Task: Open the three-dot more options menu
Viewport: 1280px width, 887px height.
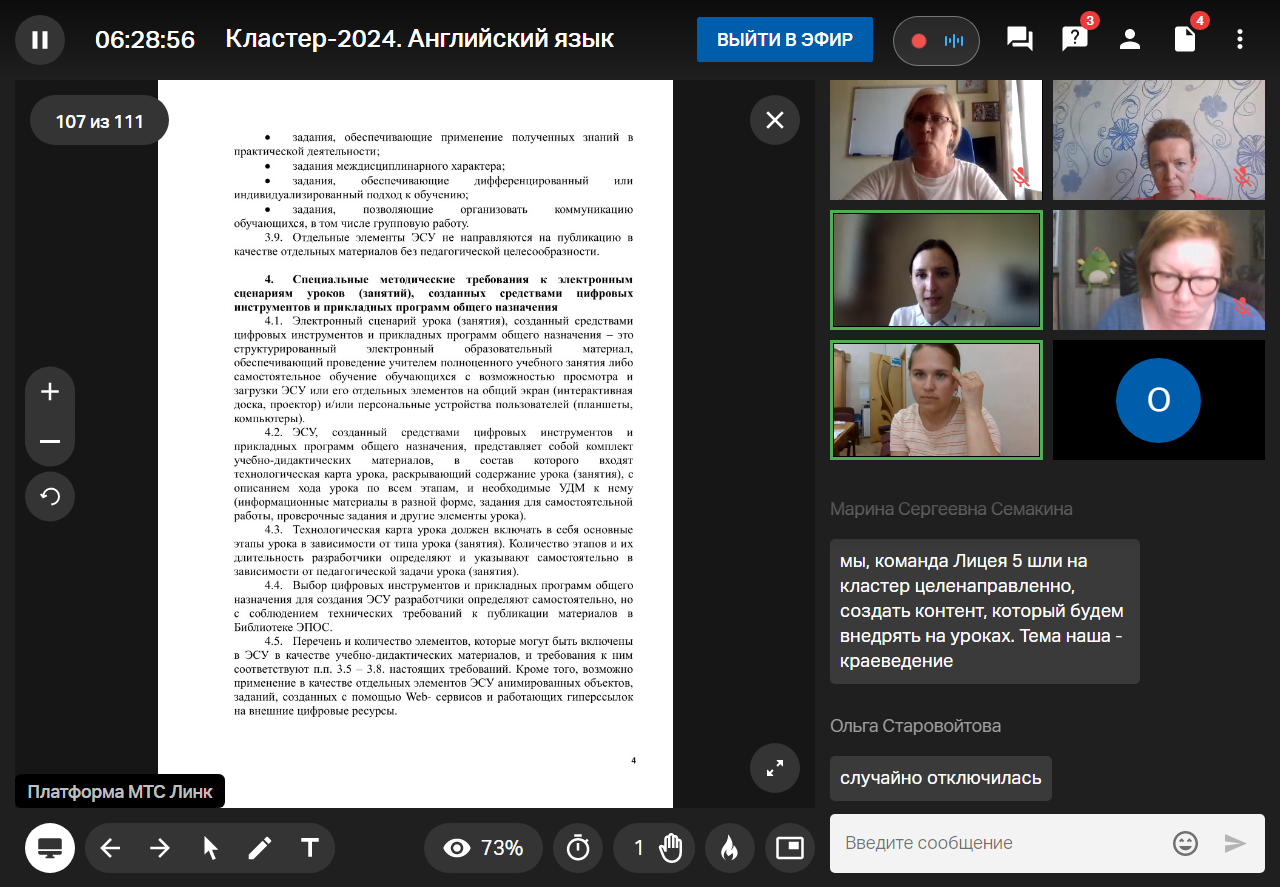Action: (x=1240, y=40)
